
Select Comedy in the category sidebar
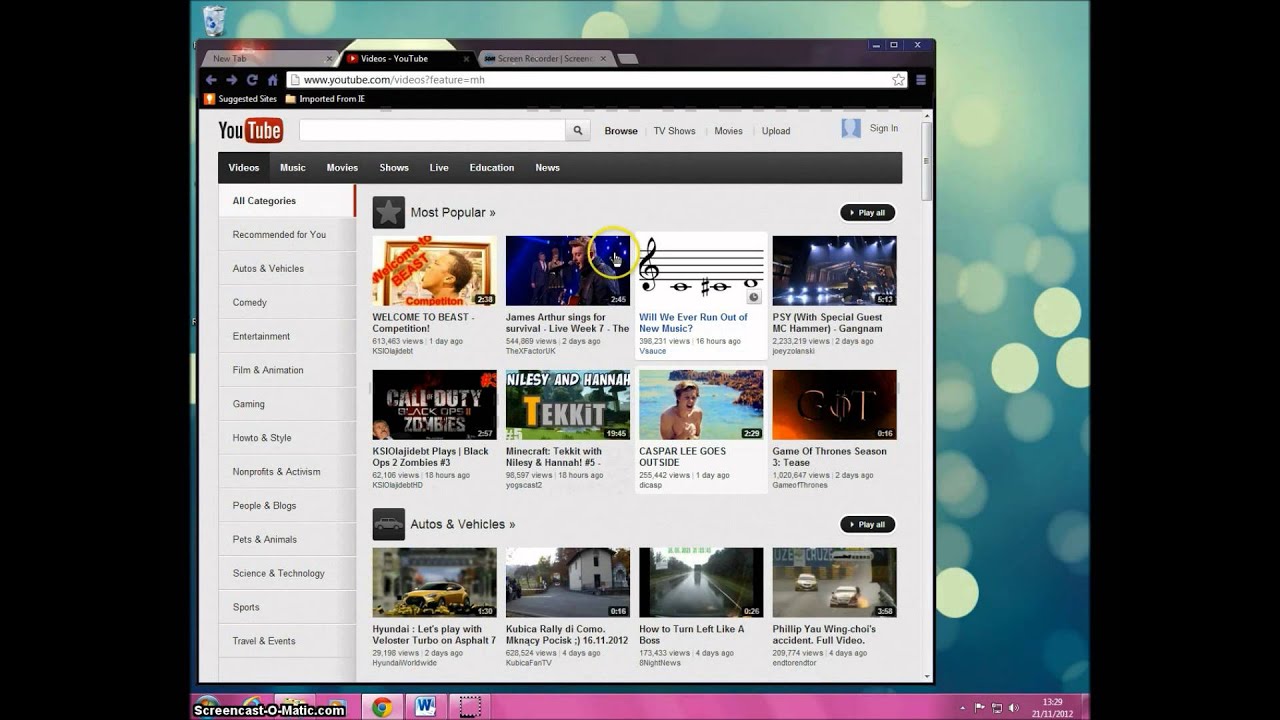[287, 302]
